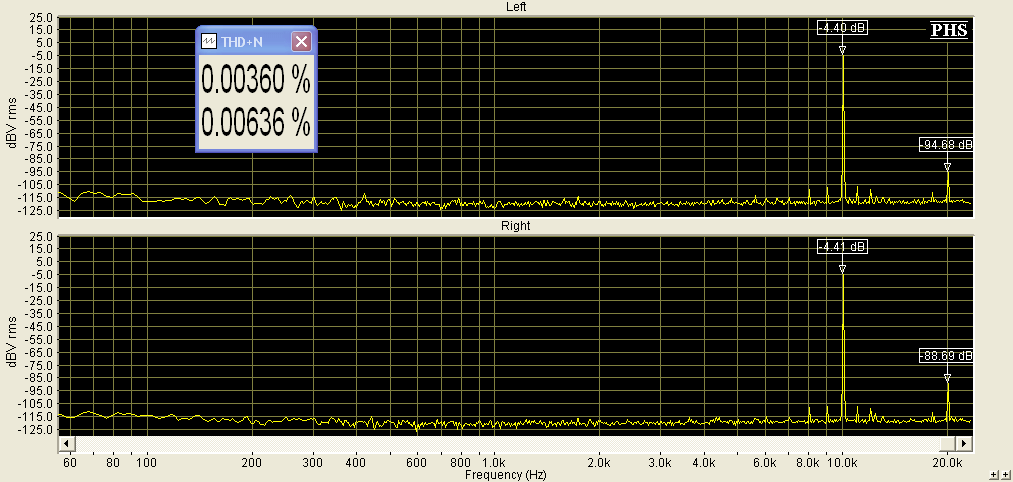The height and width of the screenshot is (482, 1013).
Task: Select the THD+N window title bar
Action: tap(256, 42)
